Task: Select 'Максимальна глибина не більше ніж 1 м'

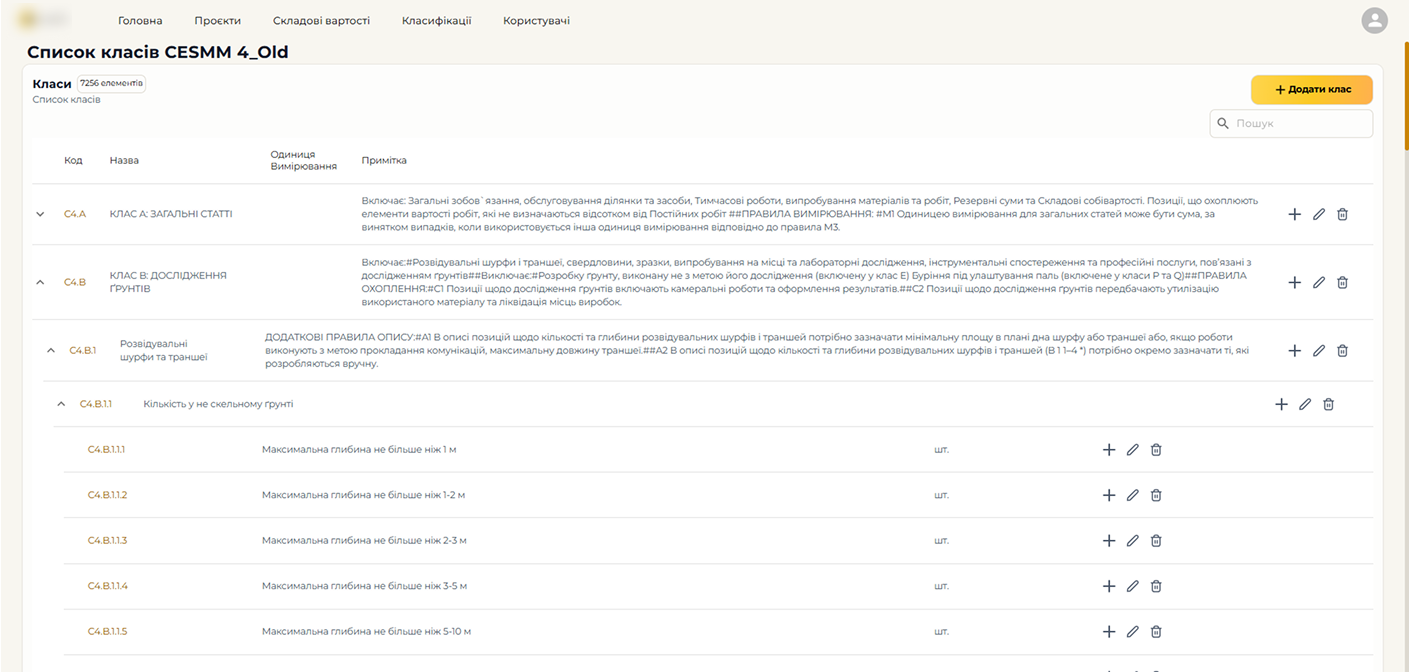Action: 359,450
